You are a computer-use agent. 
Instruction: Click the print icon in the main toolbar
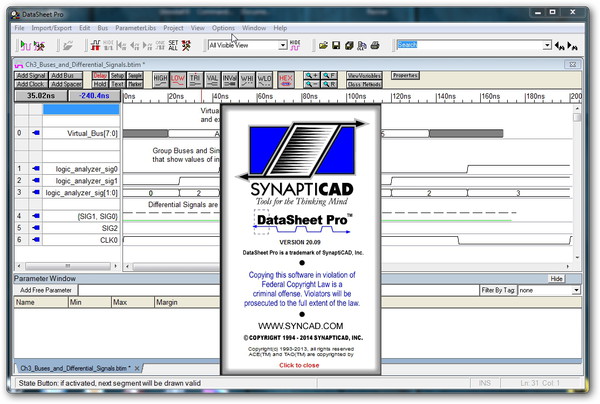tap(375, 46)
